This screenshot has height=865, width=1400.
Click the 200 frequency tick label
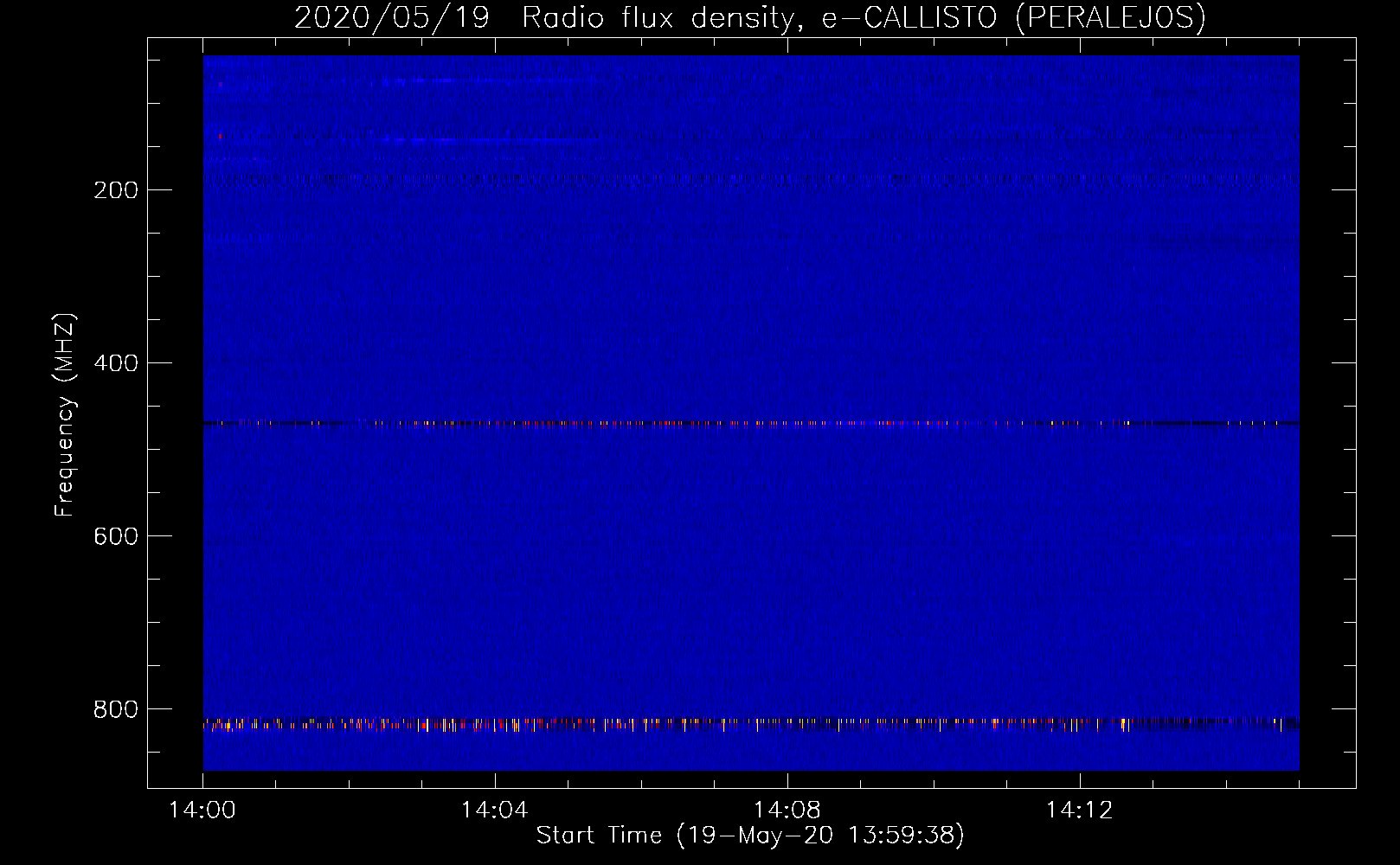pyautogui.click(x=116, y=190)
